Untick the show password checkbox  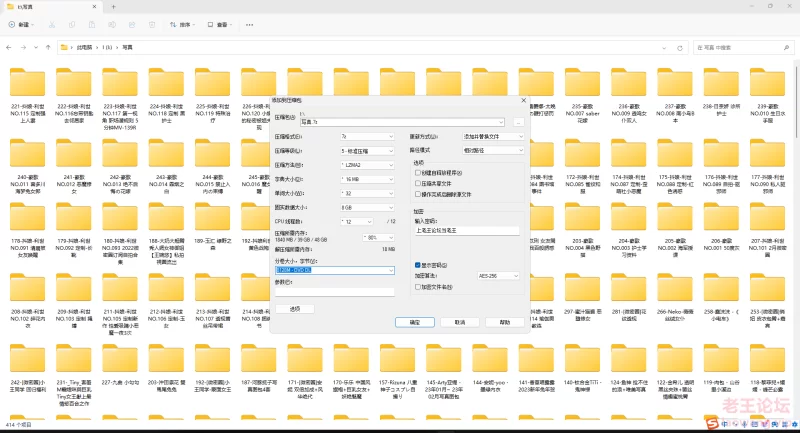click(x=418, y=265)
